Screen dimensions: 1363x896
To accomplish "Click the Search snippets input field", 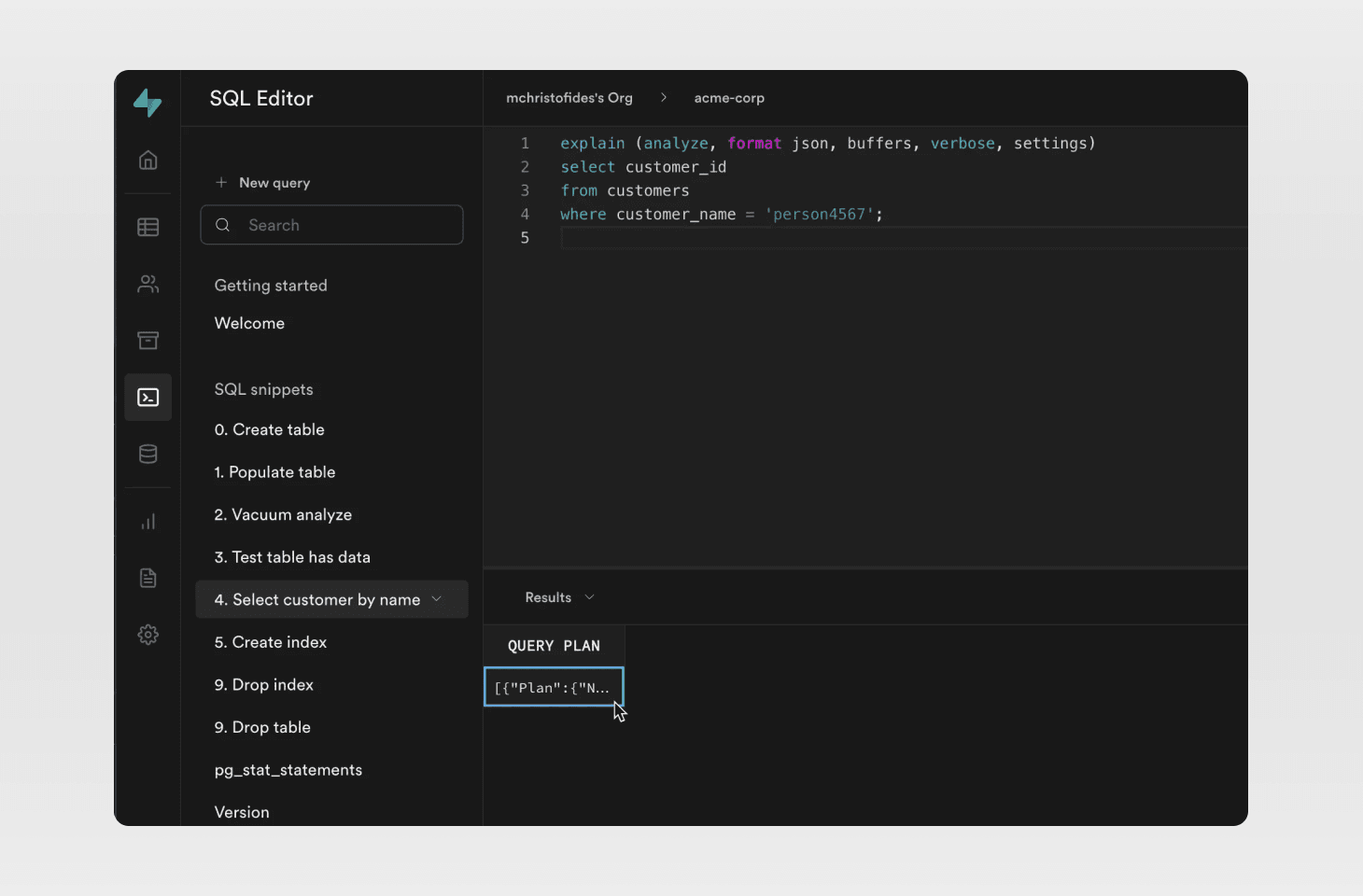I will [345, 225].
